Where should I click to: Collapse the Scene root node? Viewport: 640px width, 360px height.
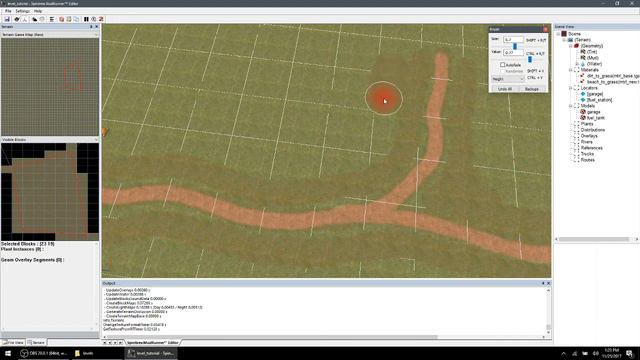pos(558,34)
